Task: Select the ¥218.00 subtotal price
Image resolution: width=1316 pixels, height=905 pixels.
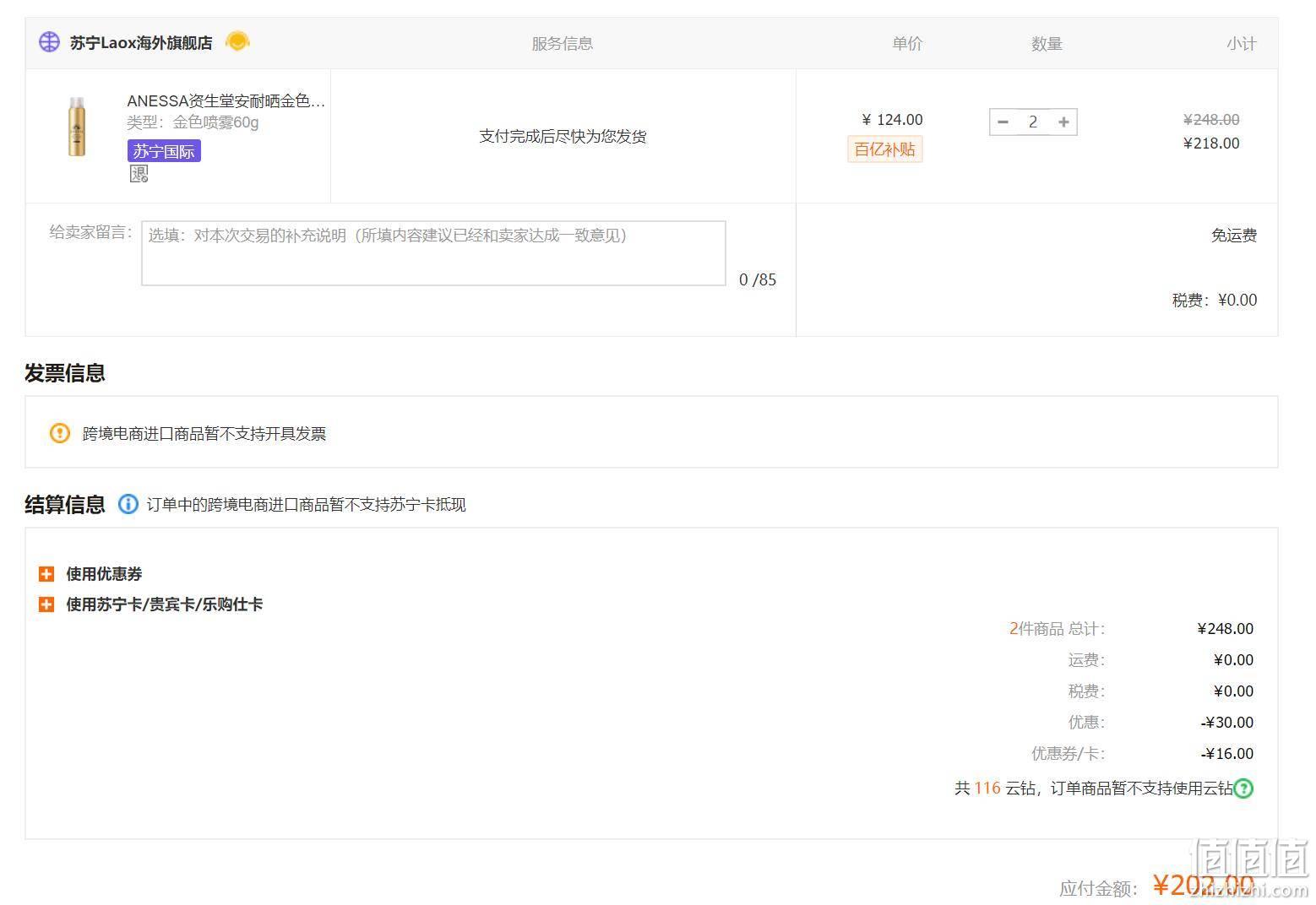Action: point(1211,144)
